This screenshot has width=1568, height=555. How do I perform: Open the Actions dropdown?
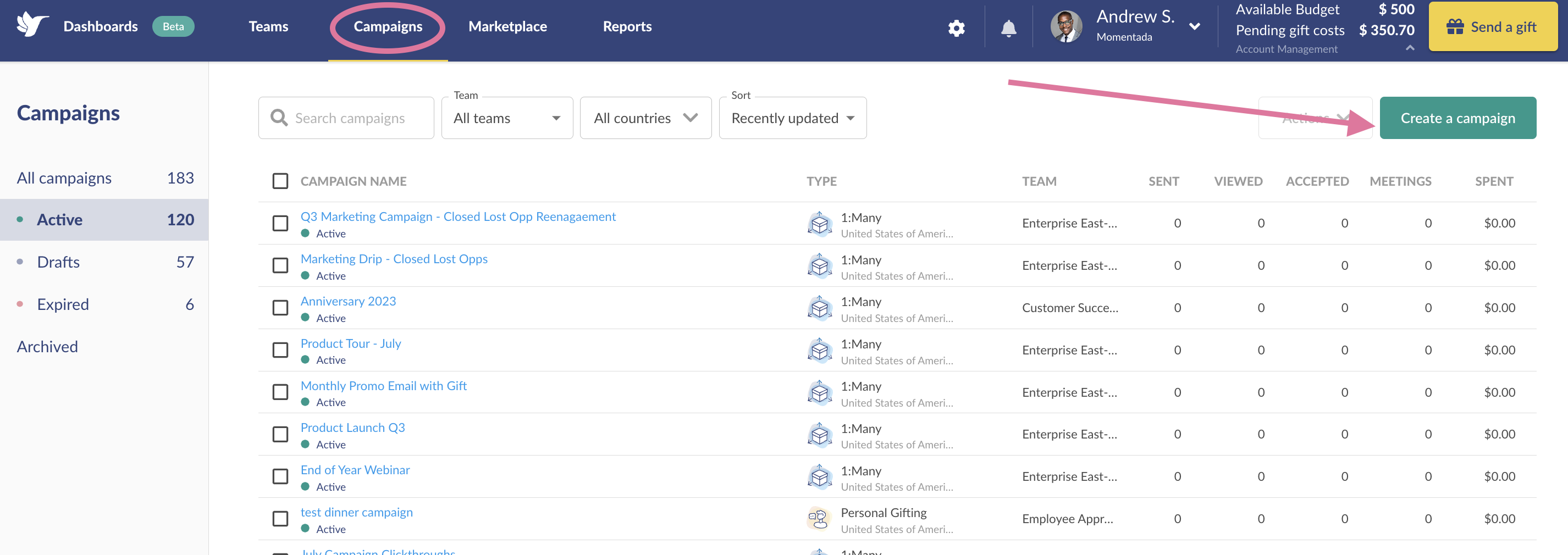(x=1315, y=118)
